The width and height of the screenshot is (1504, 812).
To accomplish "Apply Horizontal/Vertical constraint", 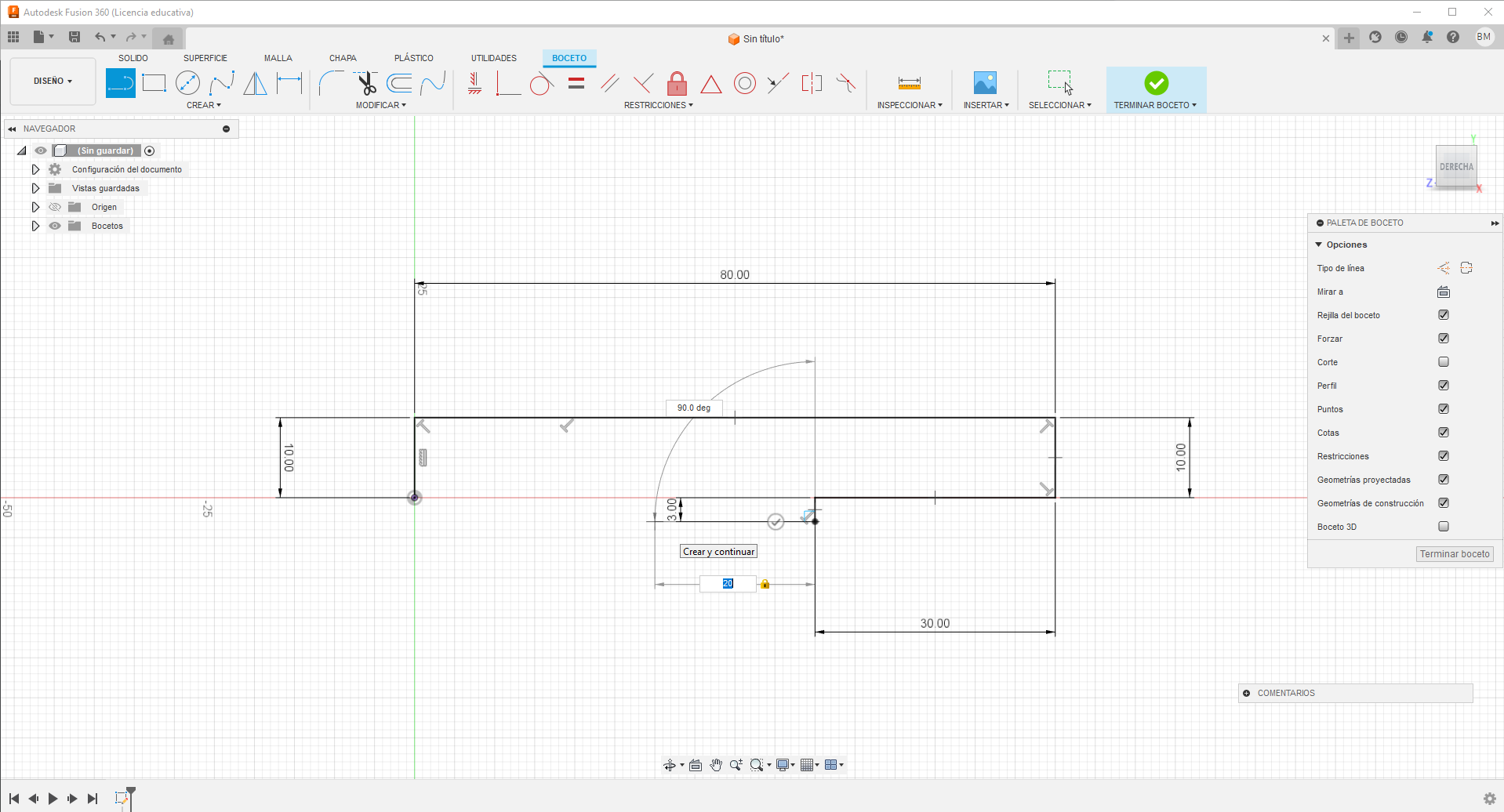I will [474, 83].
